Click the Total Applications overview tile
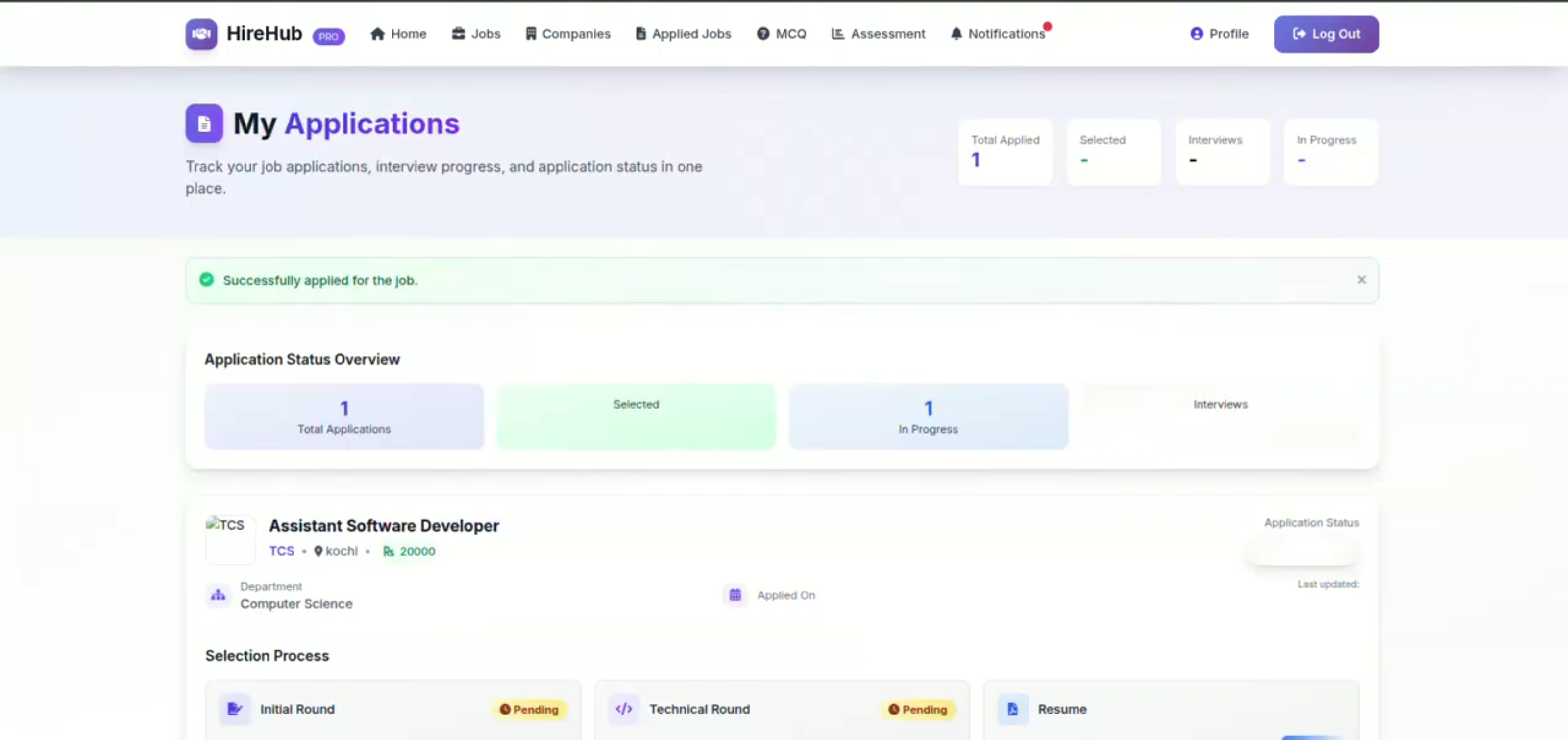This screenshot has width=1568, height=740. pyautogui.click(x=344, y=417)
